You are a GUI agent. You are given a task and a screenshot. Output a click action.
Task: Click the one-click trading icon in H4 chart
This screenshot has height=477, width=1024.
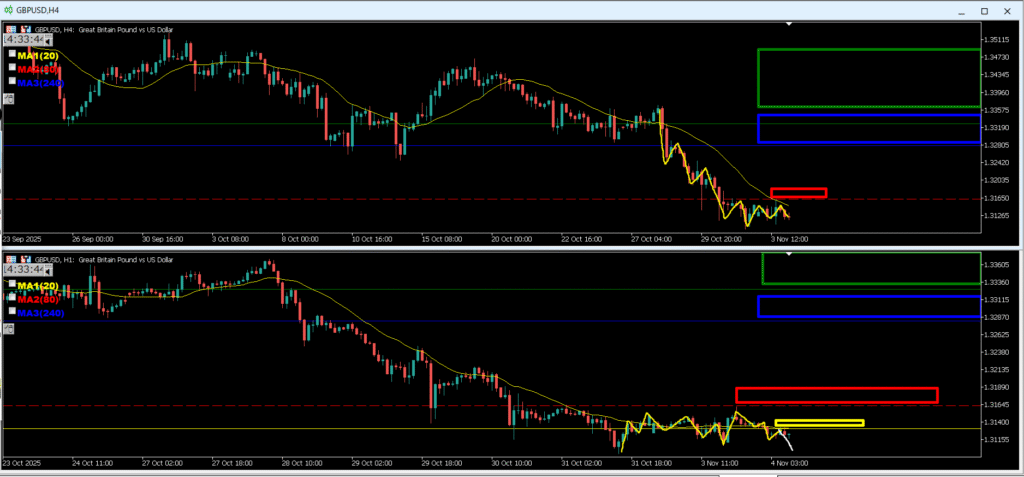25,30
